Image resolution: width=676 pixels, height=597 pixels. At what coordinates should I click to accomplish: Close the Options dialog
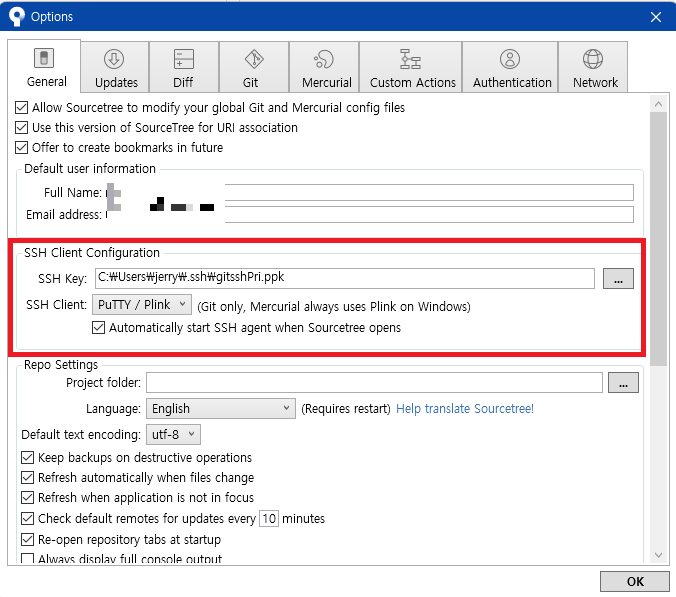(x=656, y=17)
